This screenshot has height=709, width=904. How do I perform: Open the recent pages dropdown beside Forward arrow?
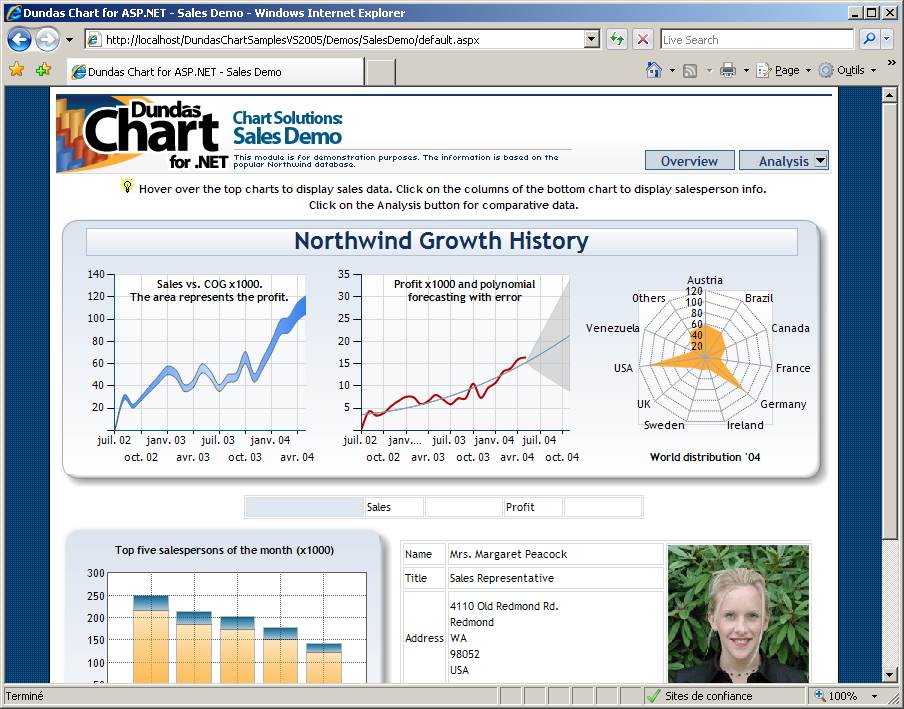click(69, 40)
